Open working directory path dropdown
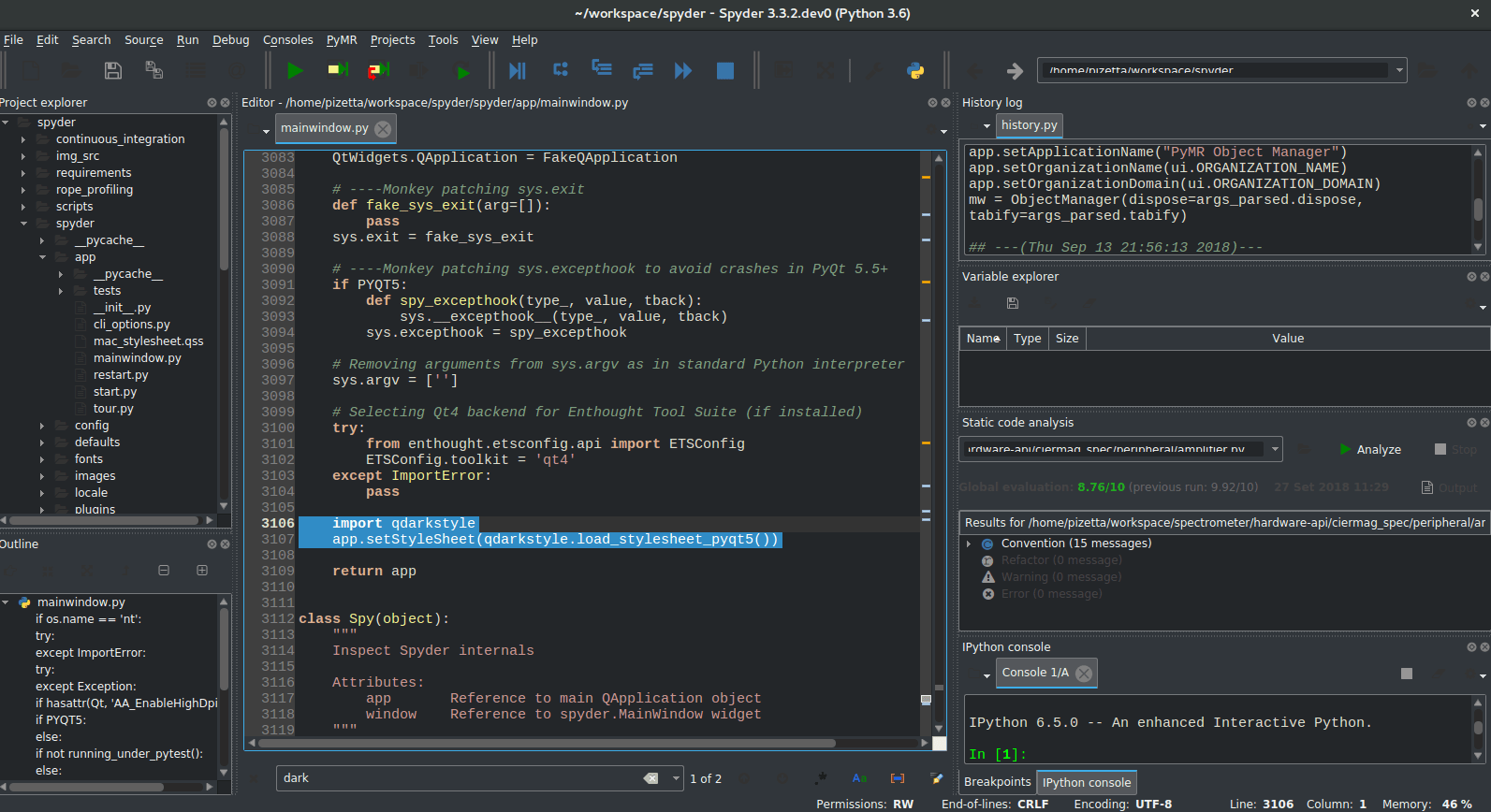 point(1399,70)
